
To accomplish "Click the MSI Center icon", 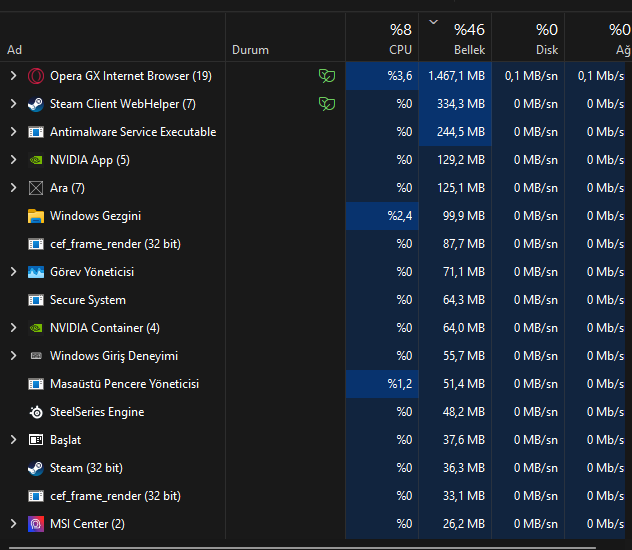I will (36, 524).
